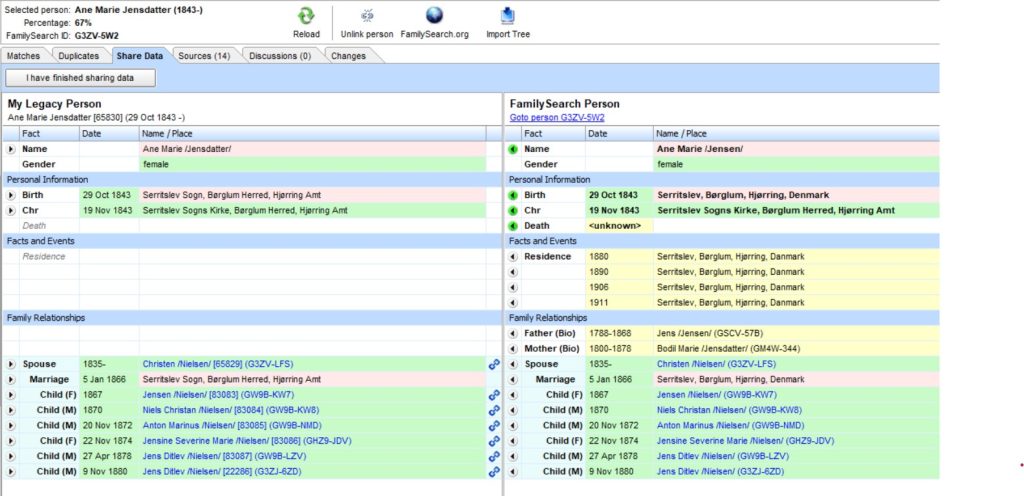
Task: Click arrow beside Legacy Spouse row
Action: click(10, 364)
